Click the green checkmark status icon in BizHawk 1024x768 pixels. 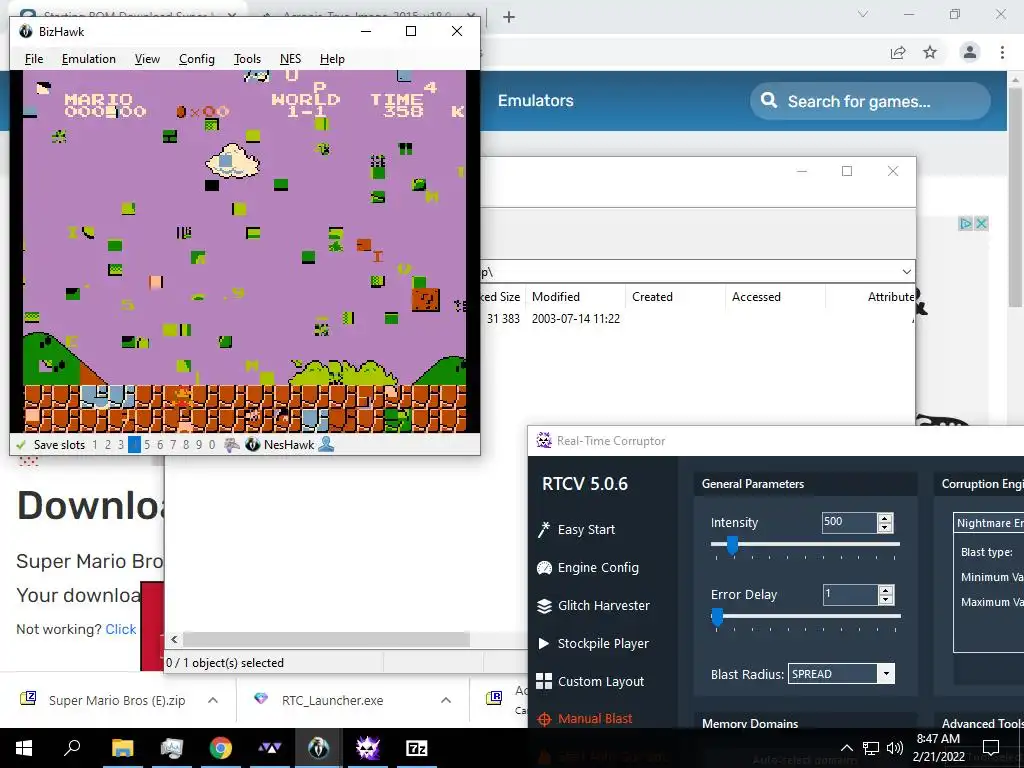[x=21, y=445]
